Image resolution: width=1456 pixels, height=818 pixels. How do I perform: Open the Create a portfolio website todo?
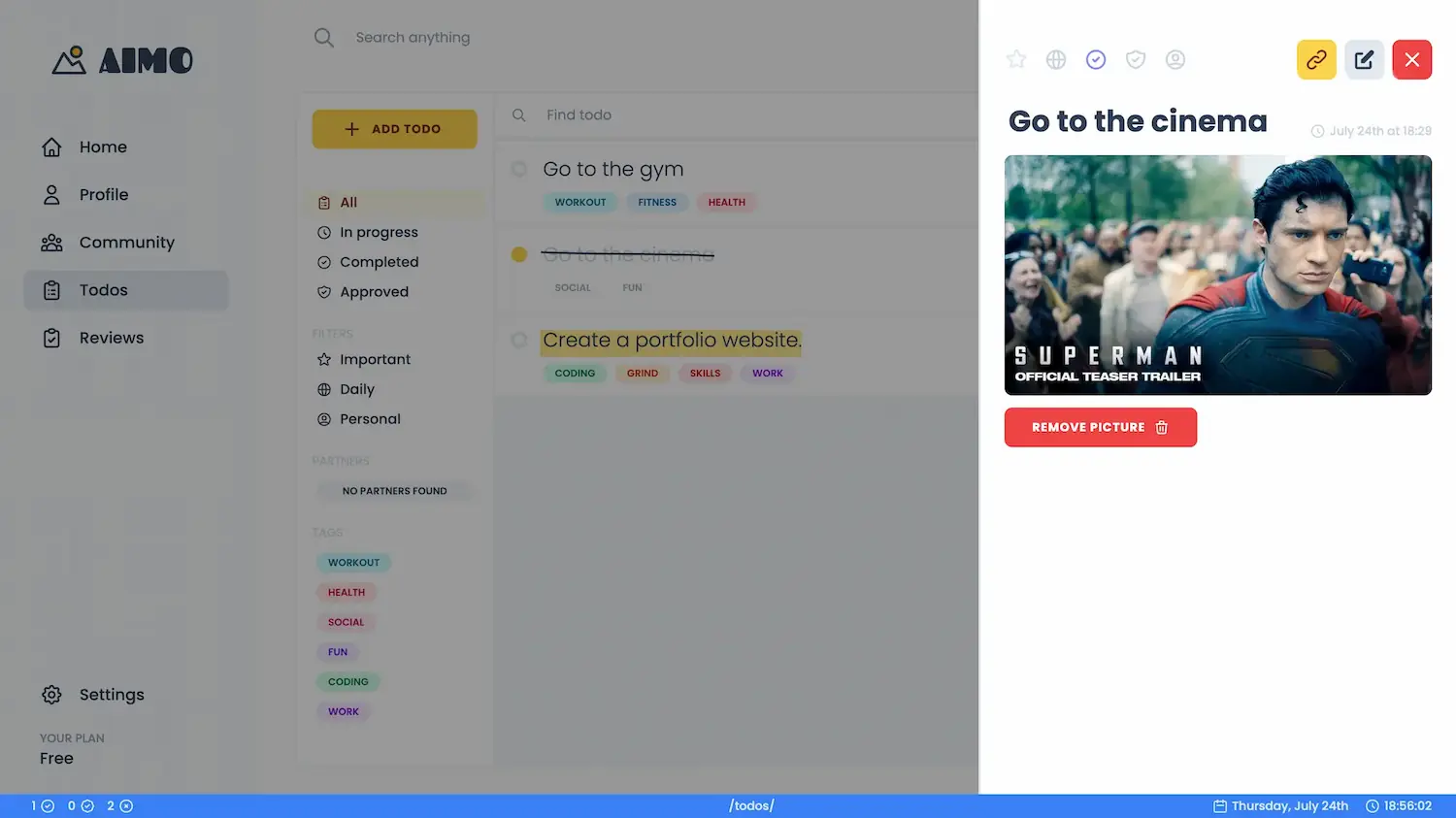click(672, 341)
